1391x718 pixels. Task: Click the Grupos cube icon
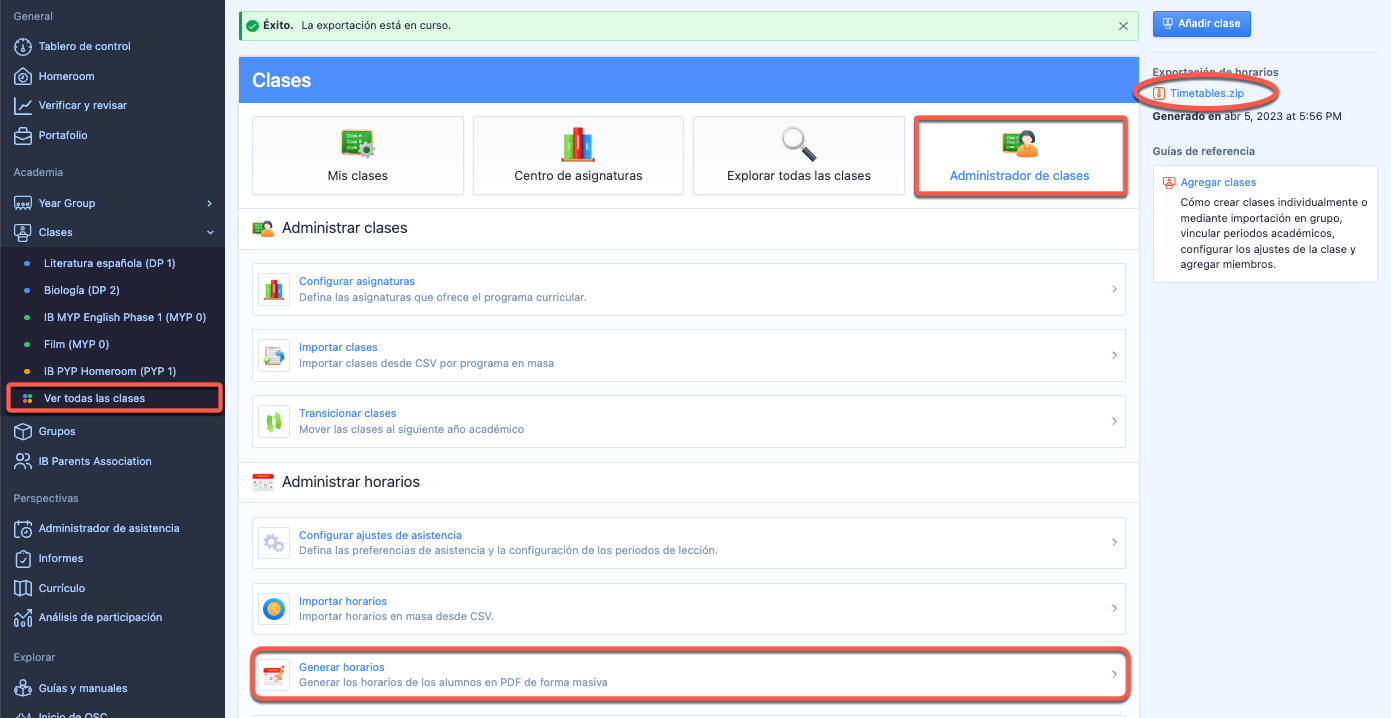[x=22, y=431]
